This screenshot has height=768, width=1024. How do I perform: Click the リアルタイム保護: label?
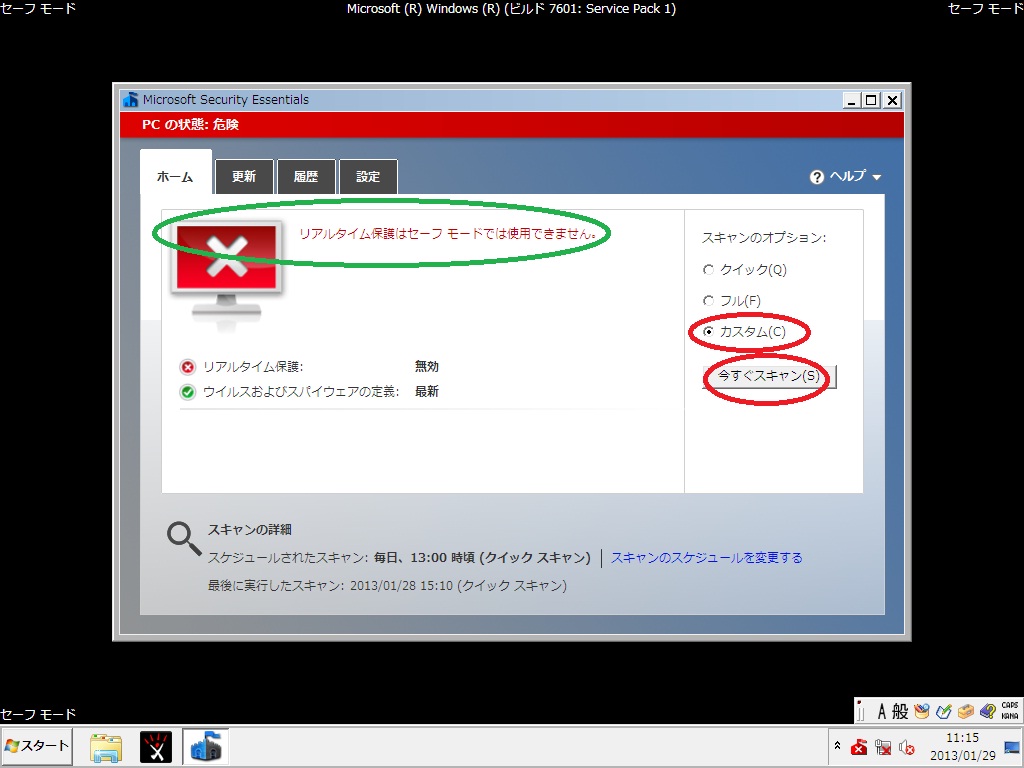(253, 366)
